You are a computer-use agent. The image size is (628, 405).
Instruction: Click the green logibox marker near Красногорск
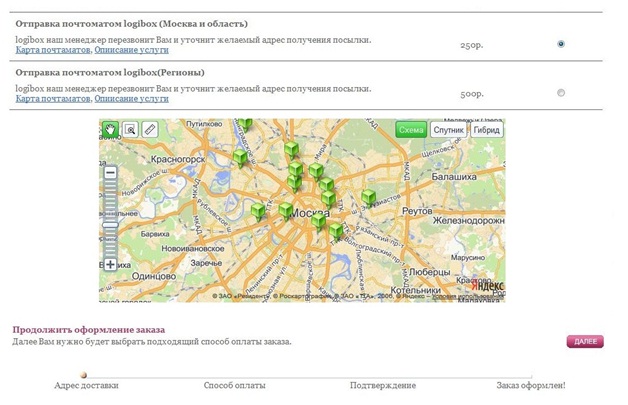[240, 158]
